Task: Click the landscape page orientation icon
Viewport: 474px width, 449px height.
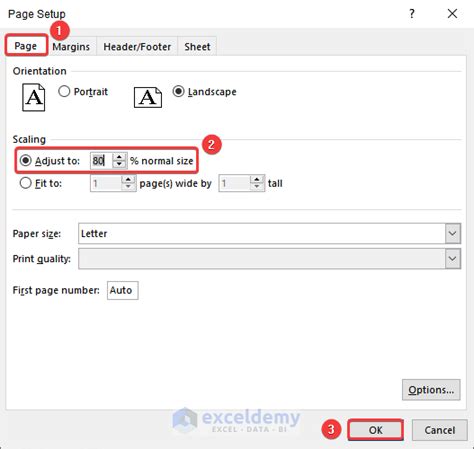Action: (148, 97)
